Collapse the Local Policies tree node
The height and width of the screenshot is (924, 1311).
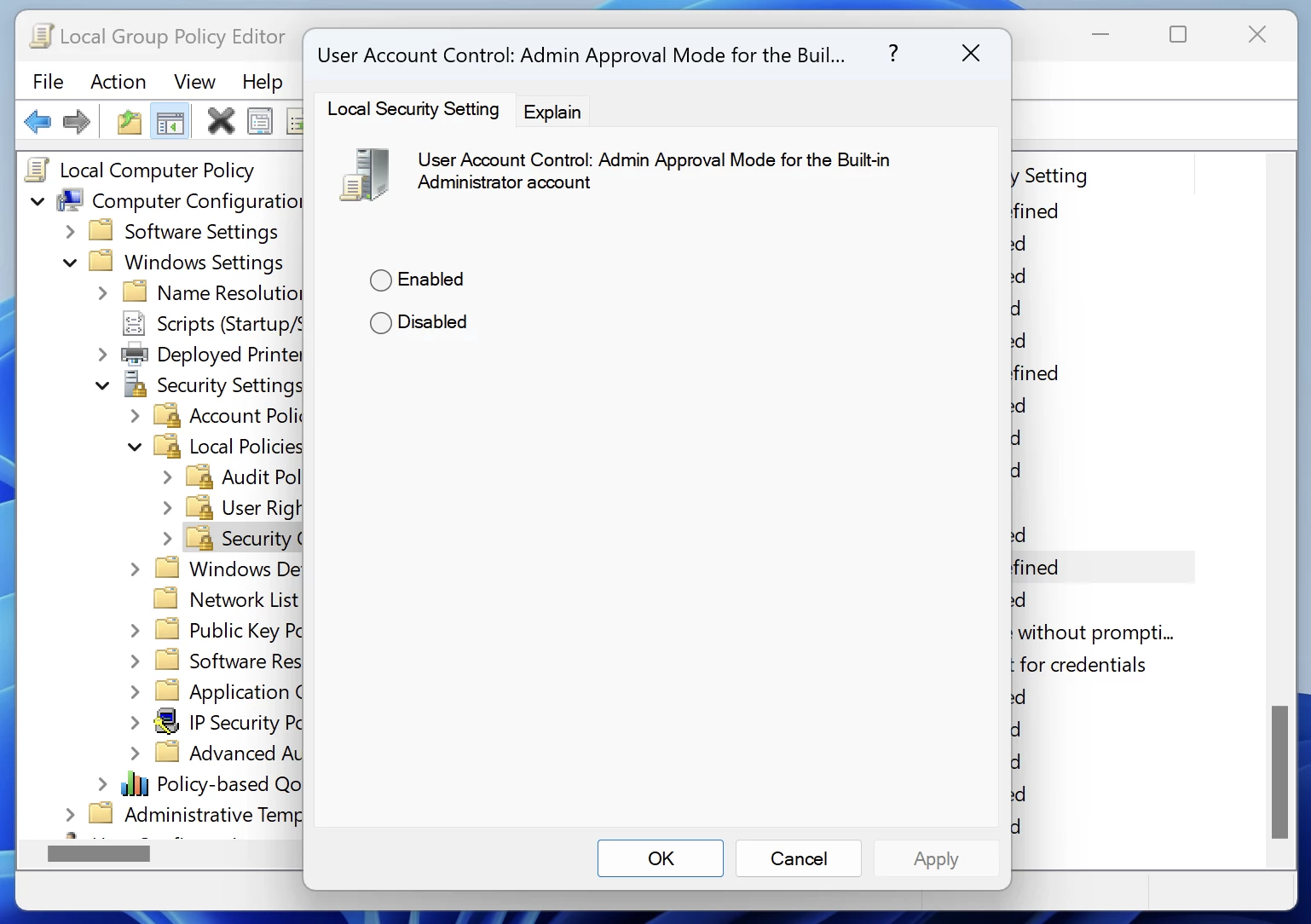pyautogui.click(x=134, y=446)
